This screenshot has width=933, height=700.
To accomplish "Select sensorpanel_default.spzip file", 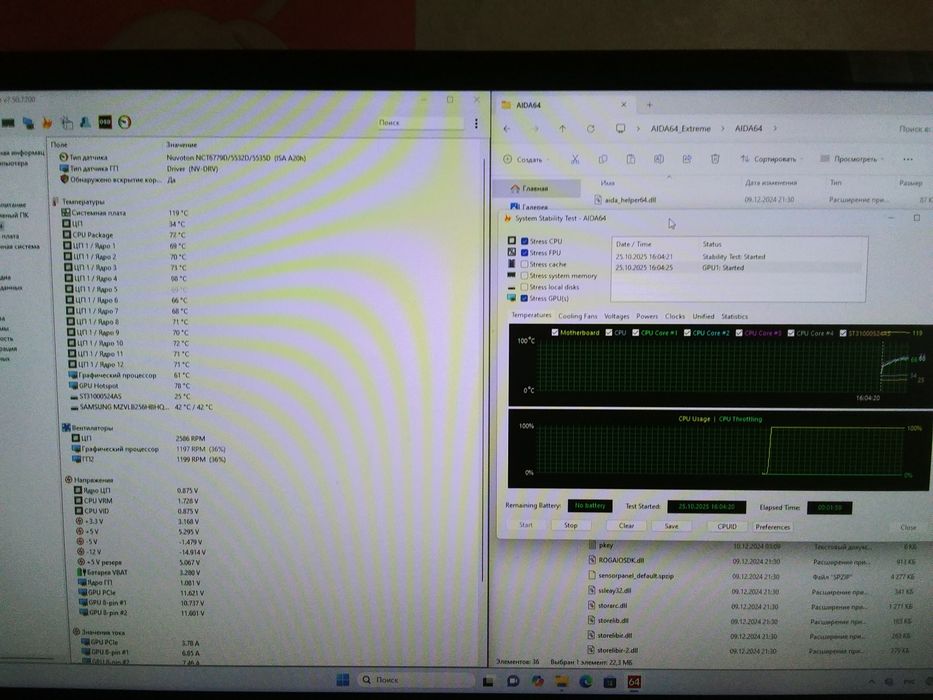I will point(753,576).
